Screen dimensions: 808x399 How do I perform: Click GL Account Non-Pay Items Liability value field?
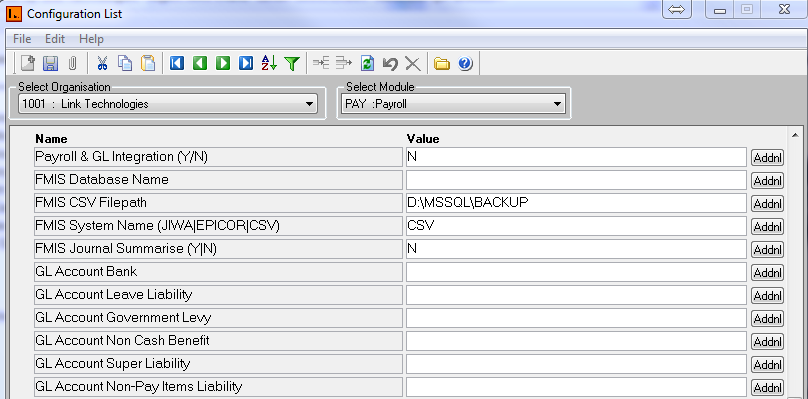576,386
